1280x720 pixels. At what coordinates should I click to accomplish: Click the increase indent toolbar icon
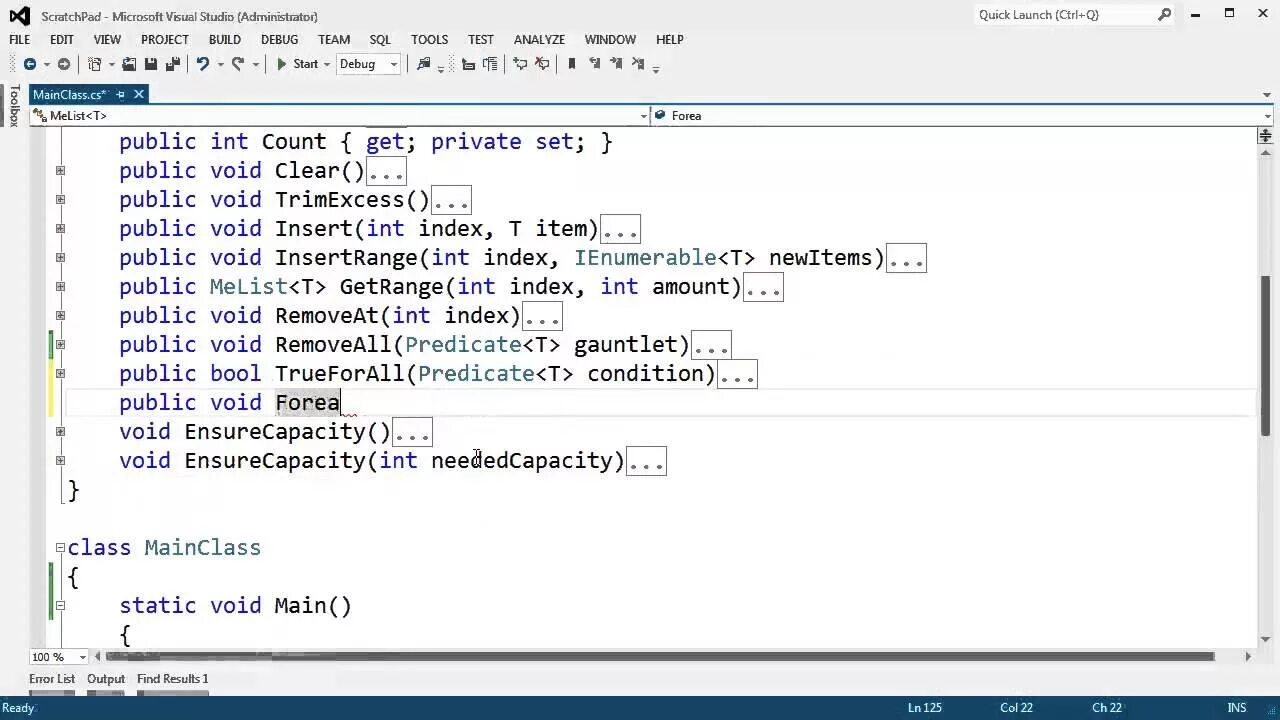pyautogui.click(x=490, y=64)
